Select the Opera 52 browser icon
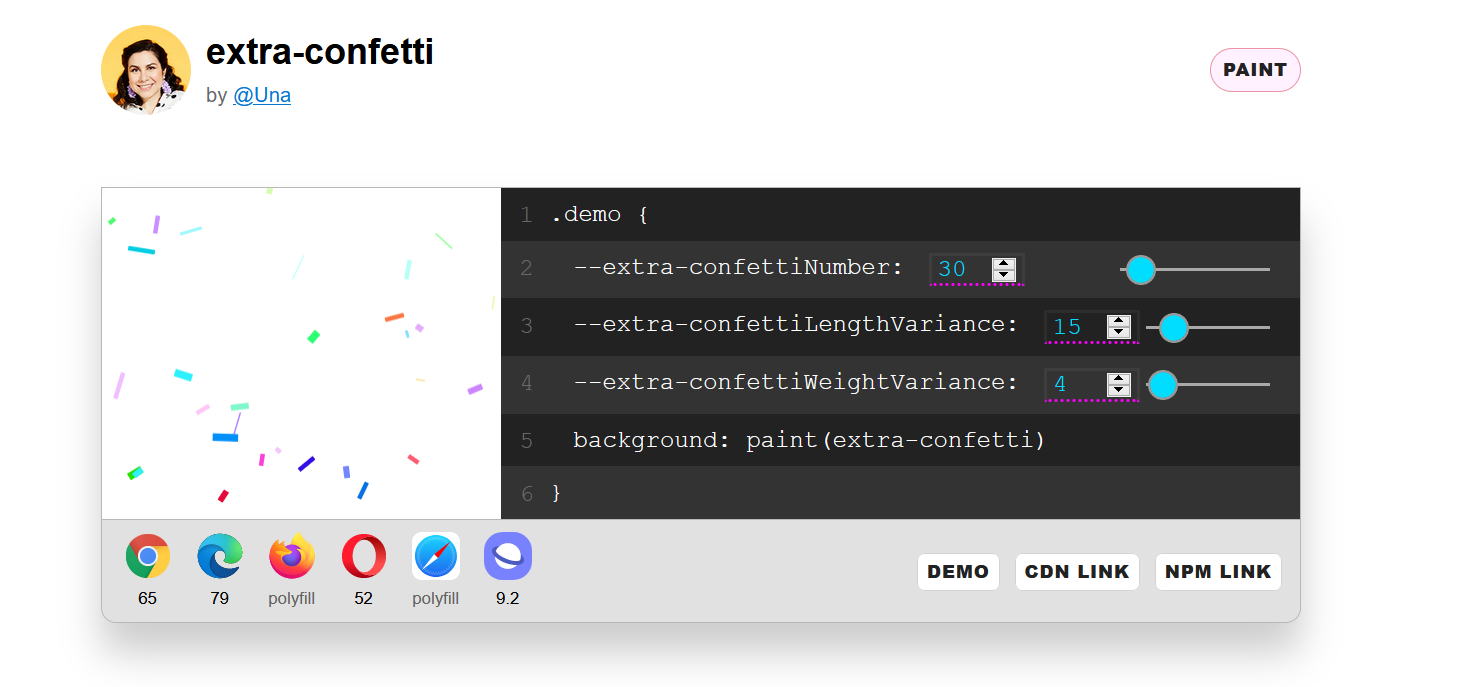The width and height of the screenshot is (1457, 687). [x=363, y=556]
